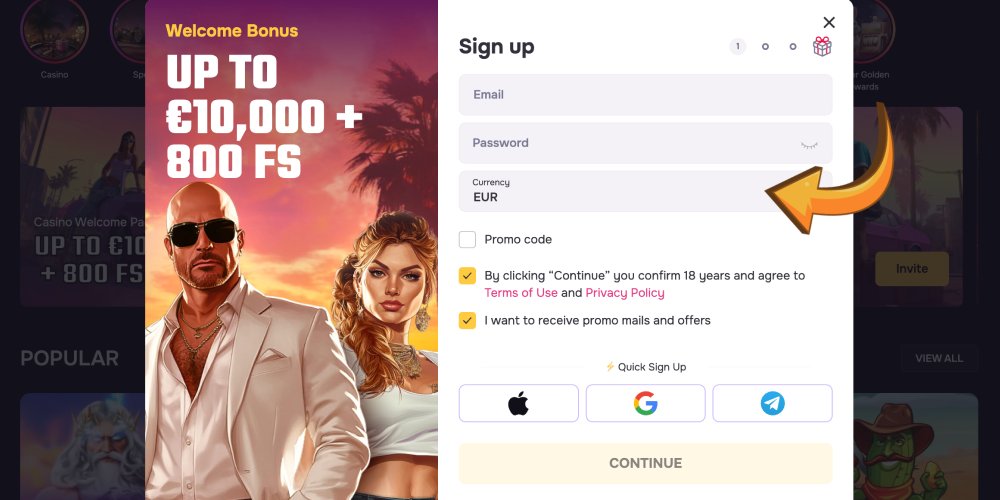Click the gift box bonus icon

tap(822, 47)
